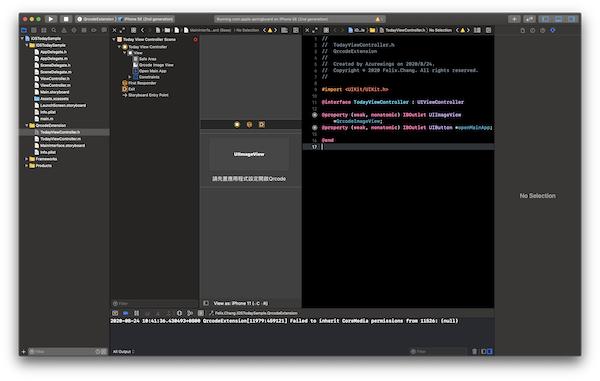This screenshot has width=600, height=381.
Task: Toggle the bottom Debug area panel
Action: 559,19
